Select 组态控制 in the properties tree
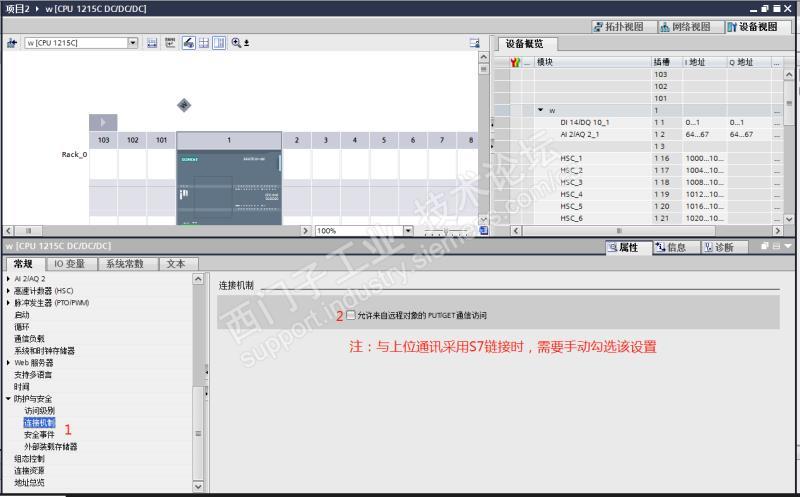The image size is (800, 497). [x=29, y=459]
